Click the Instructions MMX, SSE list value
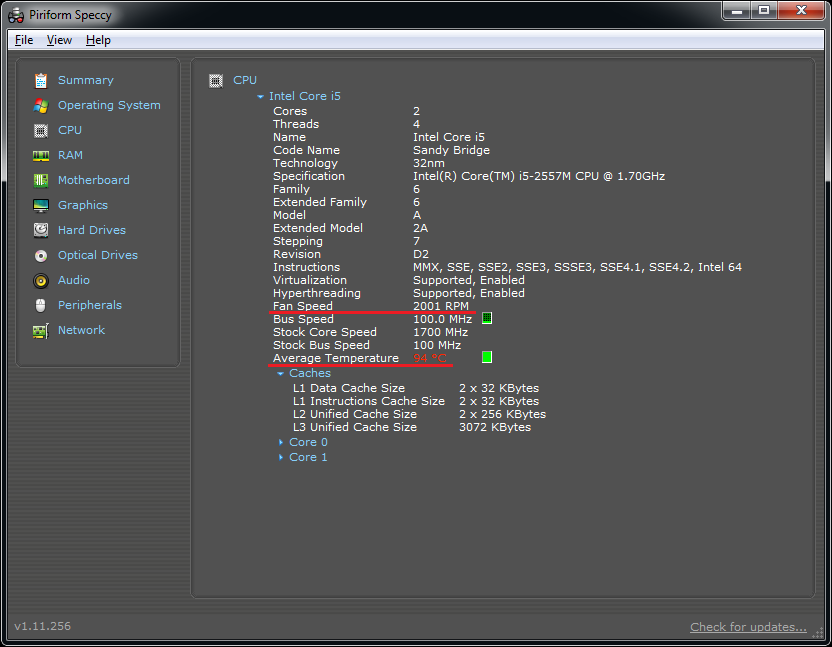 577,267
